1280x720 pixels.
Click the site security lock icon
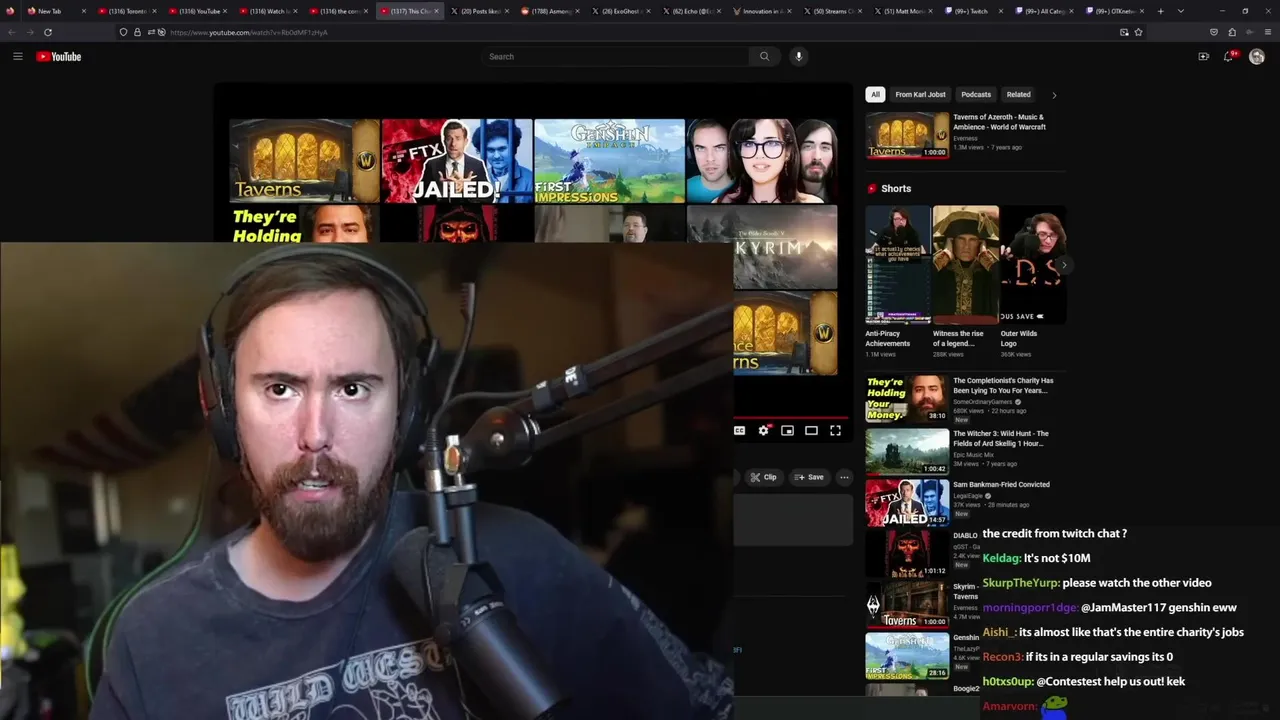[x=137, y=32]
